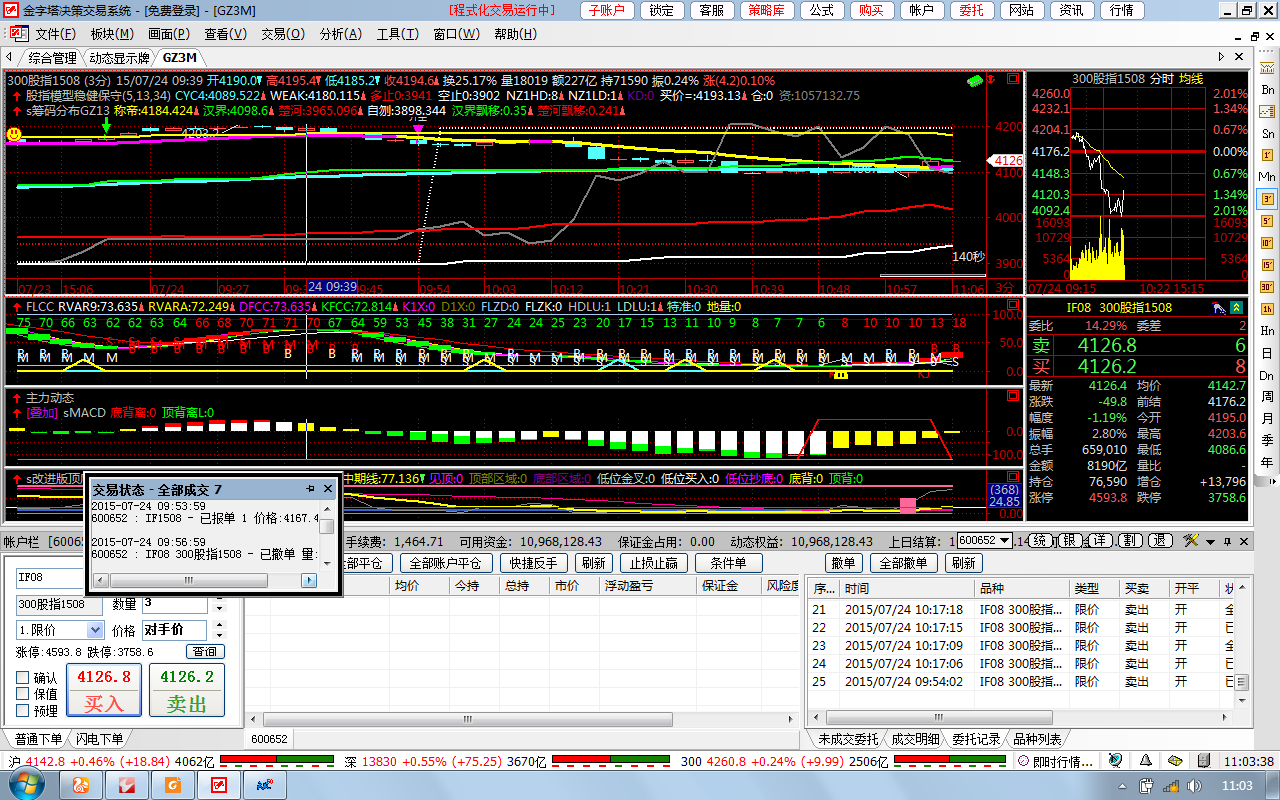
Task: Switch to the 成交明细 tab
Action: [x=915, y=739]
